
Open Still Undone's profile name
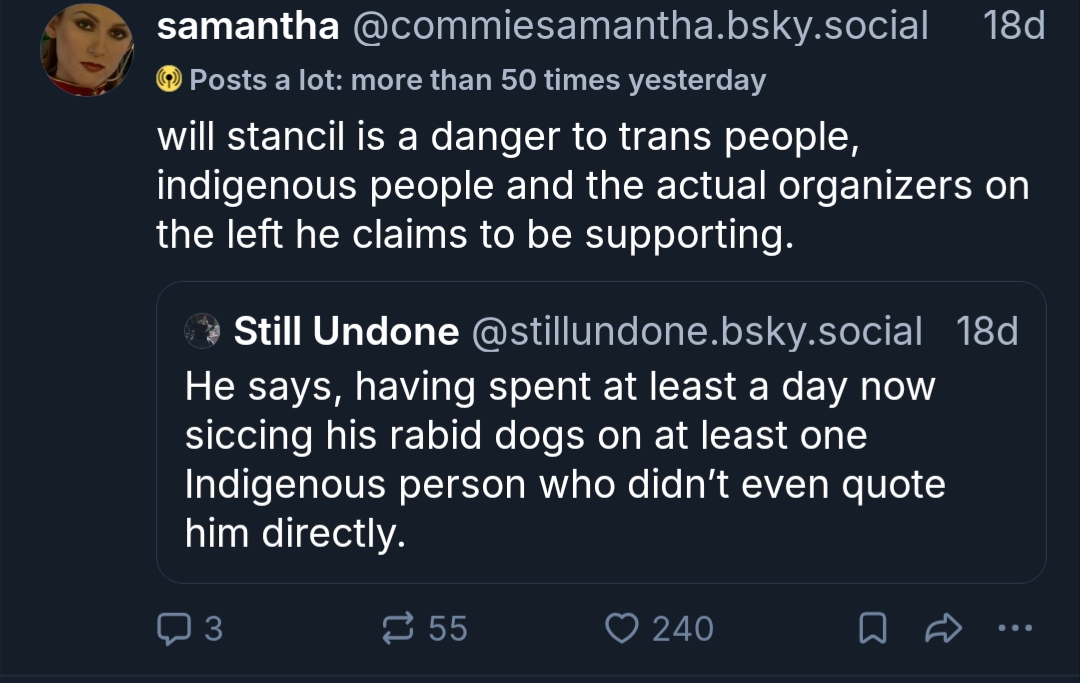pyautogui.click(x=346, y=331)
